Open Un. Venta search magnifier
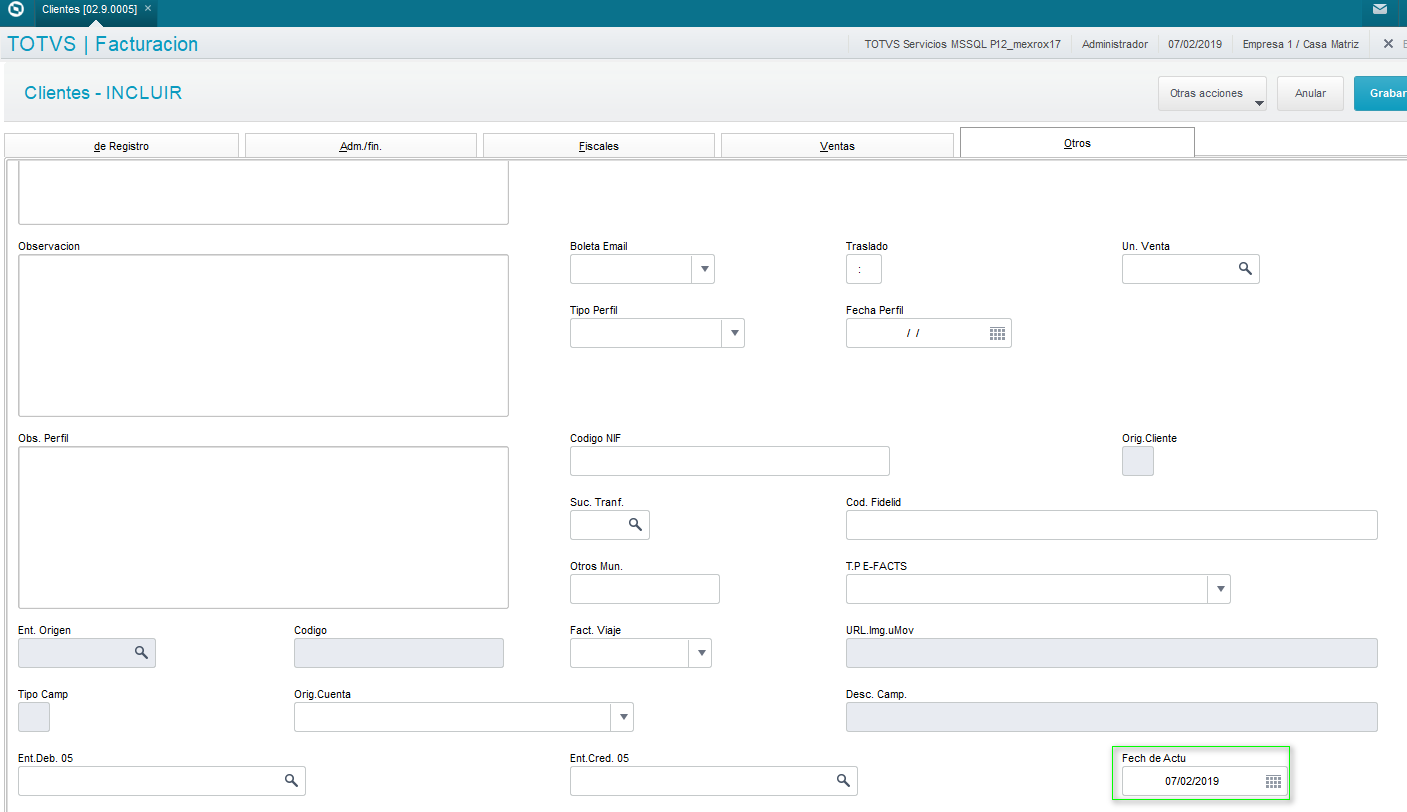 click(x=1245, y=269)
